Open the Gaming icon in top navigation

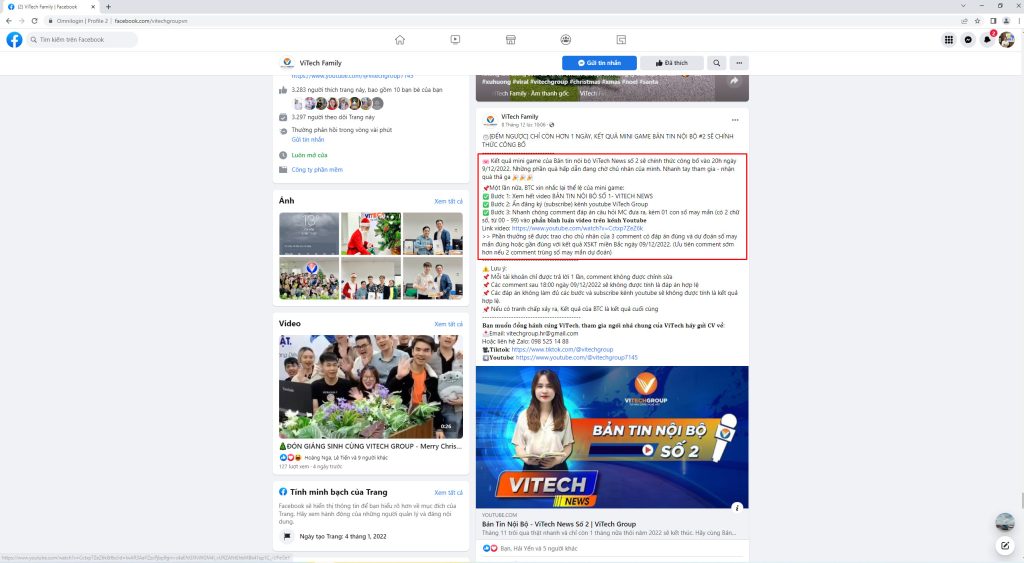point(621,40)
